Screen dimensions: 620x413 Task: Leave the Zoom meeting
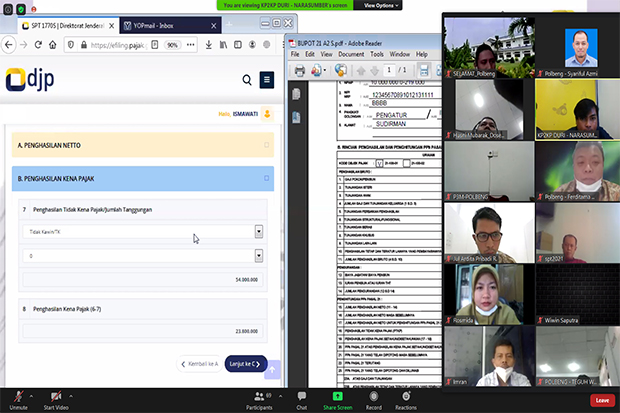coord(602,400)
